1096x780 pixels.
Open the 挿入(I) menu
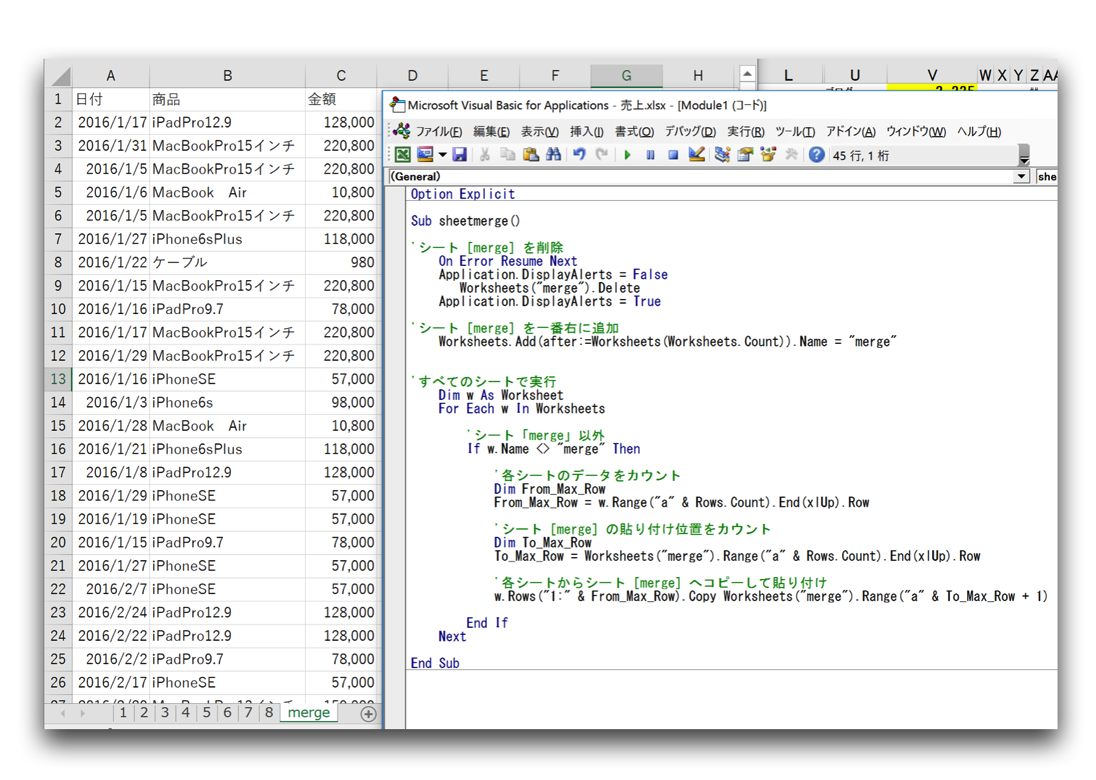(x=586, y=131)
